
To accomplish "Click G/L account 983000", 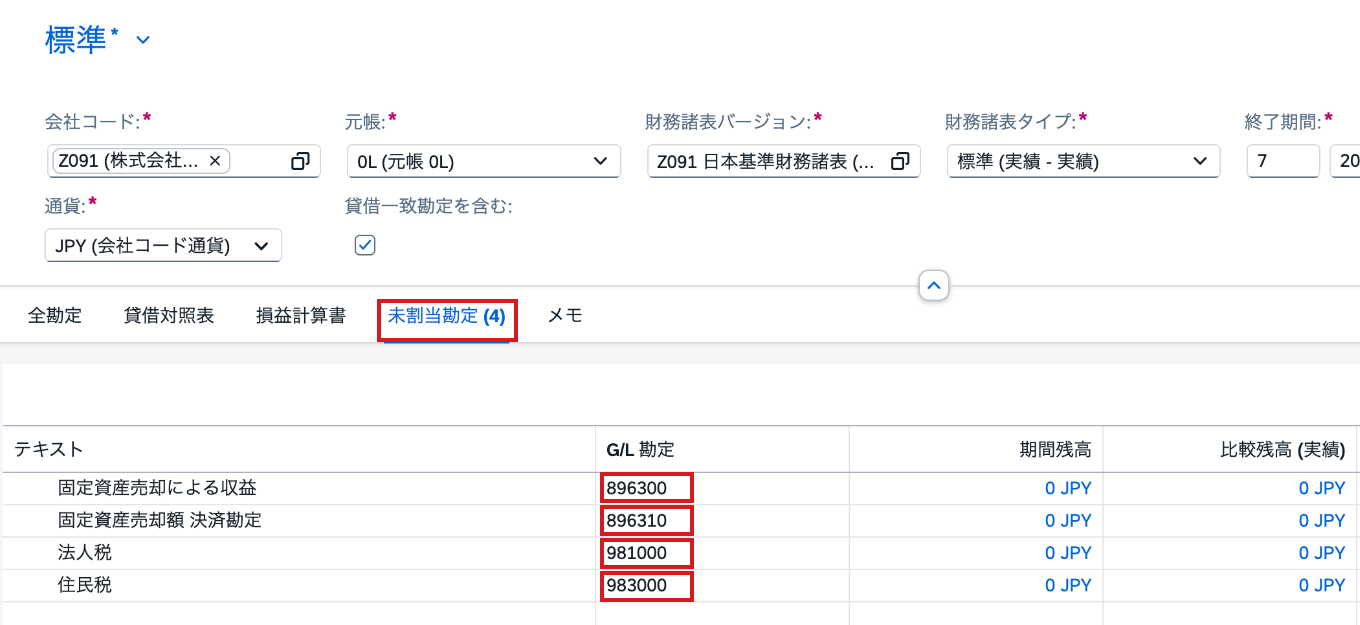I will (x=636, y=584).
